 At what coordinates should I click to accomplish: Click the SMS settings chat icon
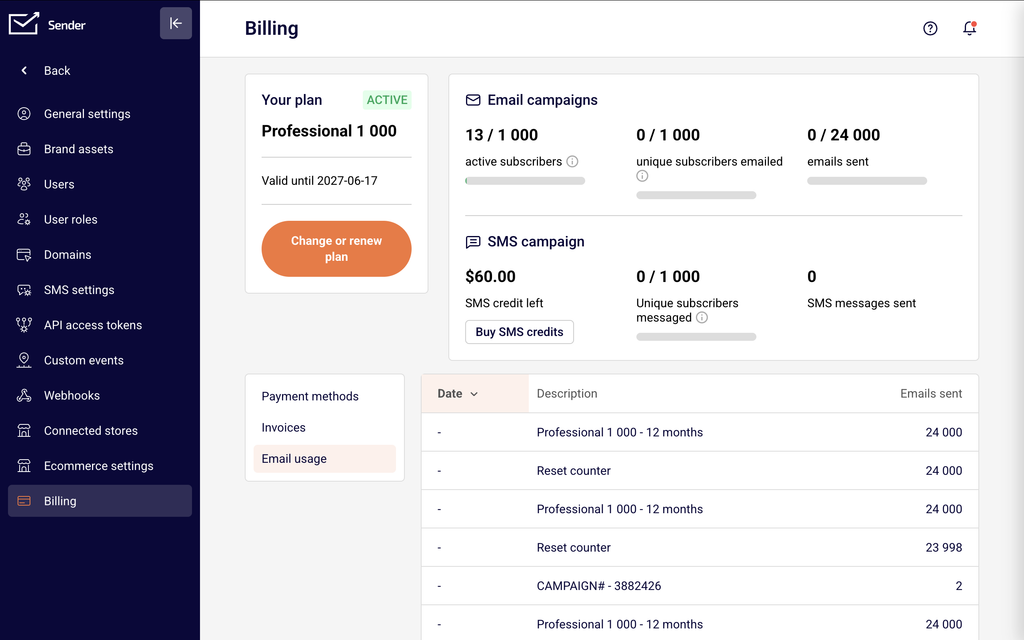pos(24,290)
